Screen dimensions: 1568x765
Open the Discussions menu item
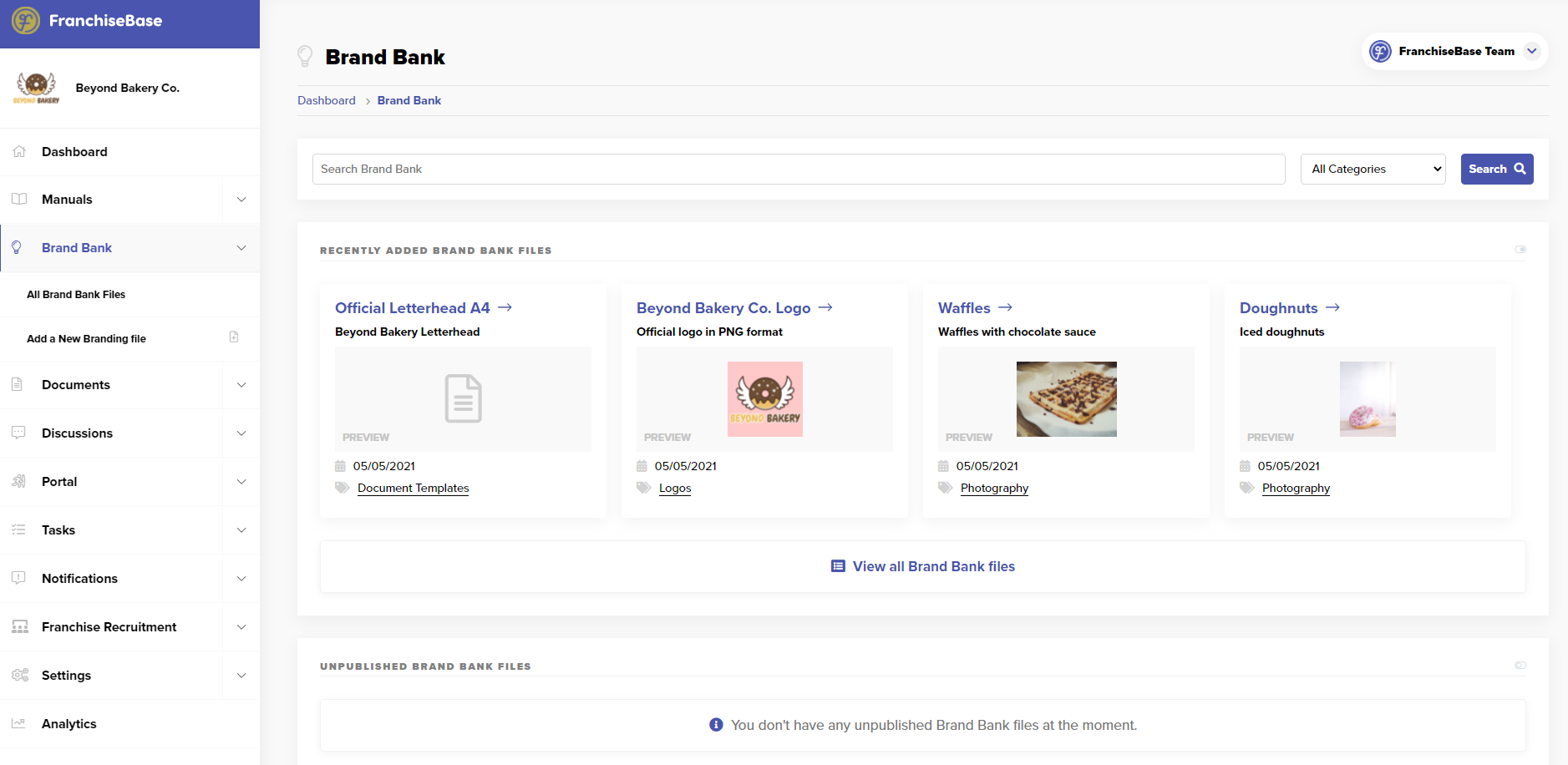point(77,433)
